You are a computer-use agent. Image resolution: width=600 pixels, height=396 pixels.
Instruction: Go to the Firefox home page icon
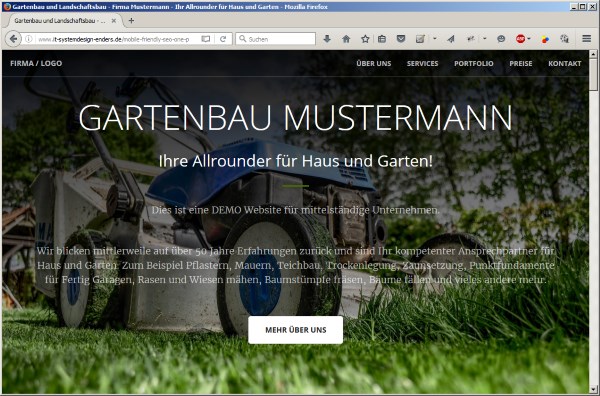click(x=346, y=39)
